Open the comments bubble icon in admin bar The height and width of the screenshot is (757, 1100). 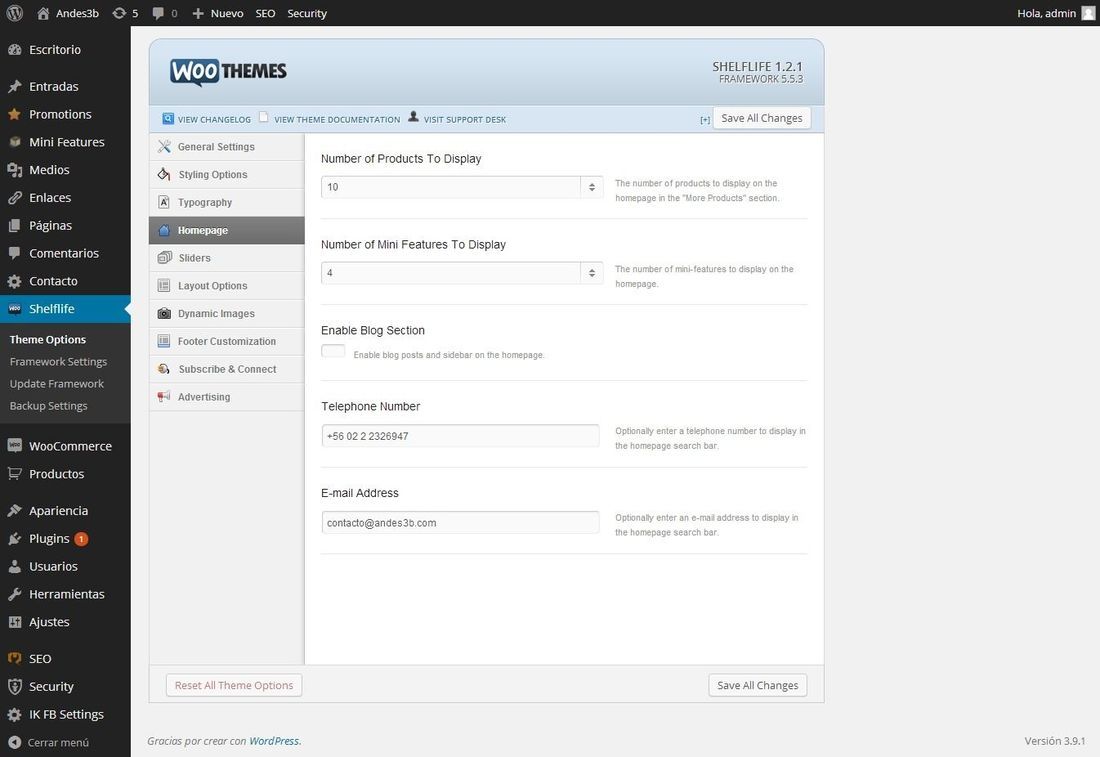(x=158, y=13)
